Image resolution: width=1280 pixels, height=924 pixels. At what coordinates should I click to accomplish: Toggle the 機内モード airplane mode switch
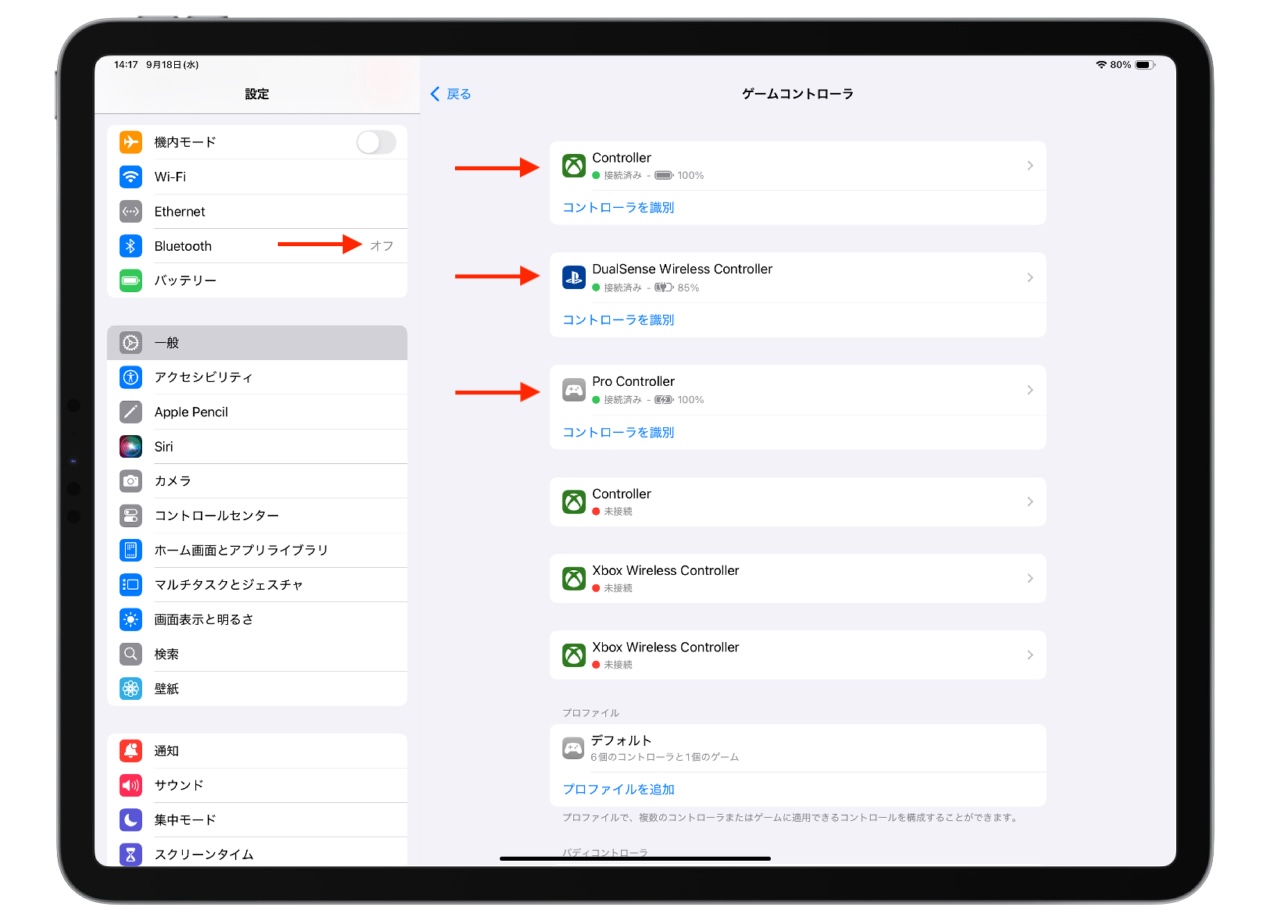coord(376,142)
